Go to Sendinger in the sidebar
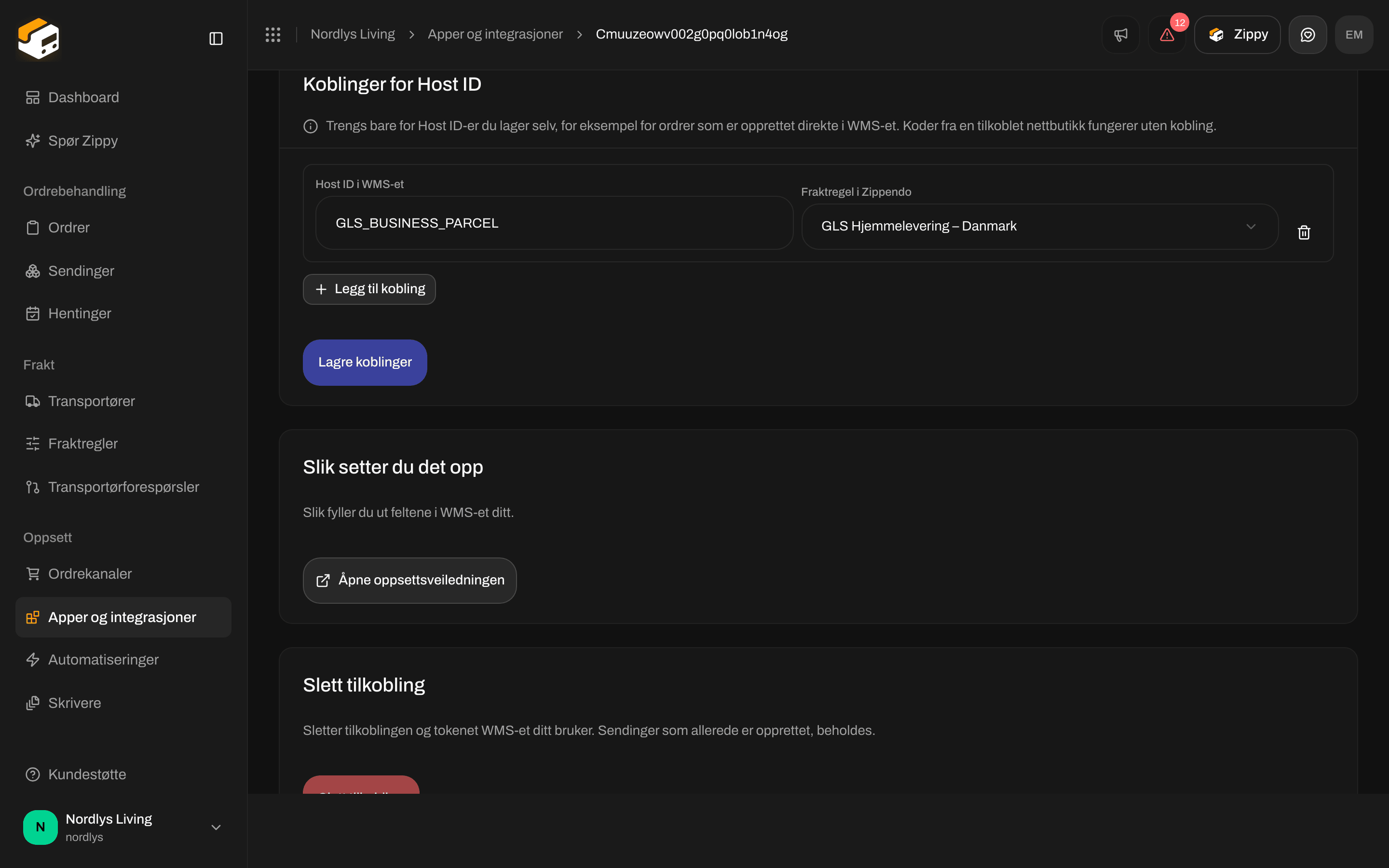The height and width of the screenshot is (868, 1389). 123,271
